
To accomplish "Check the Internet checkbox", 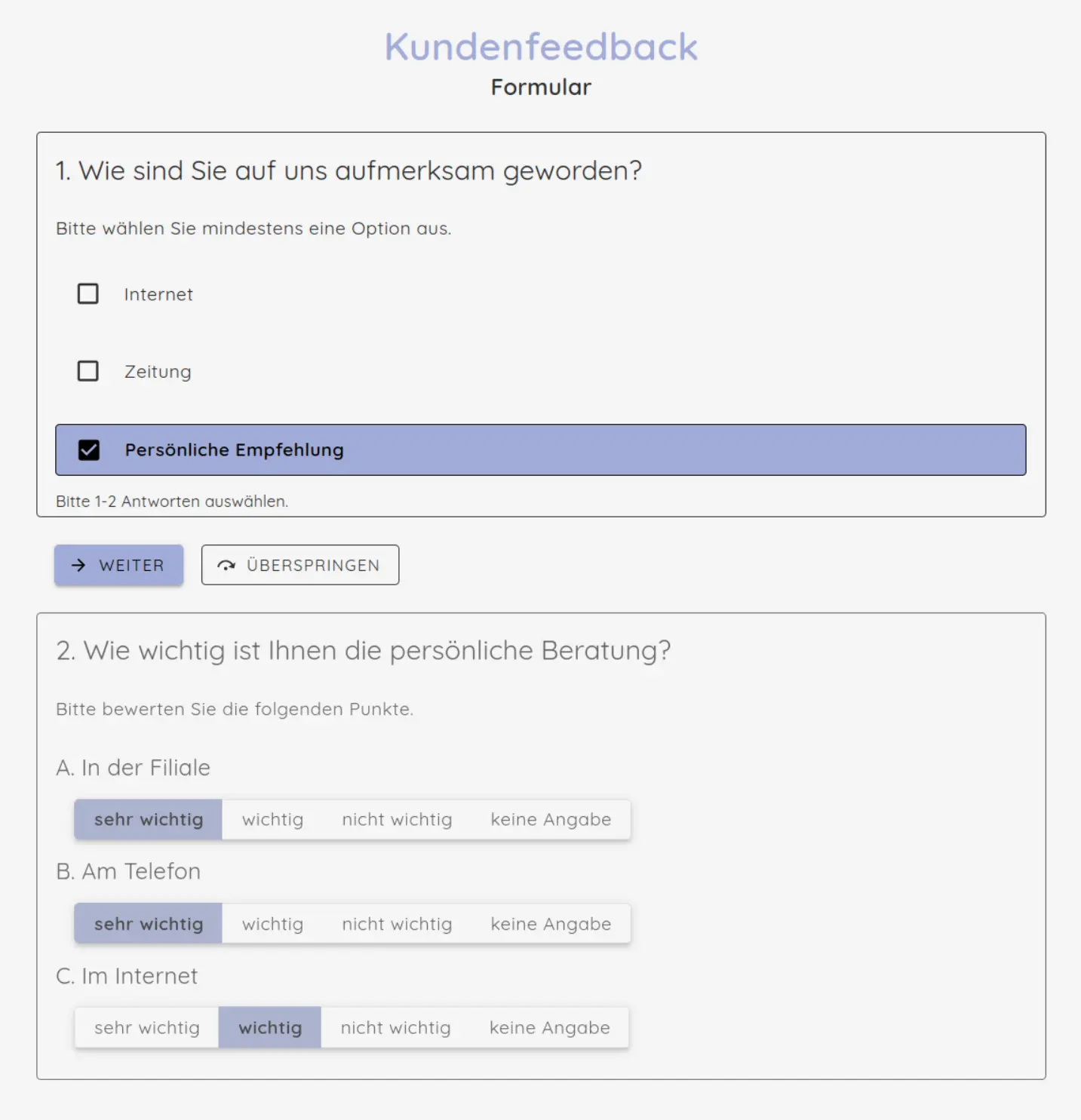I will (88, 294).
